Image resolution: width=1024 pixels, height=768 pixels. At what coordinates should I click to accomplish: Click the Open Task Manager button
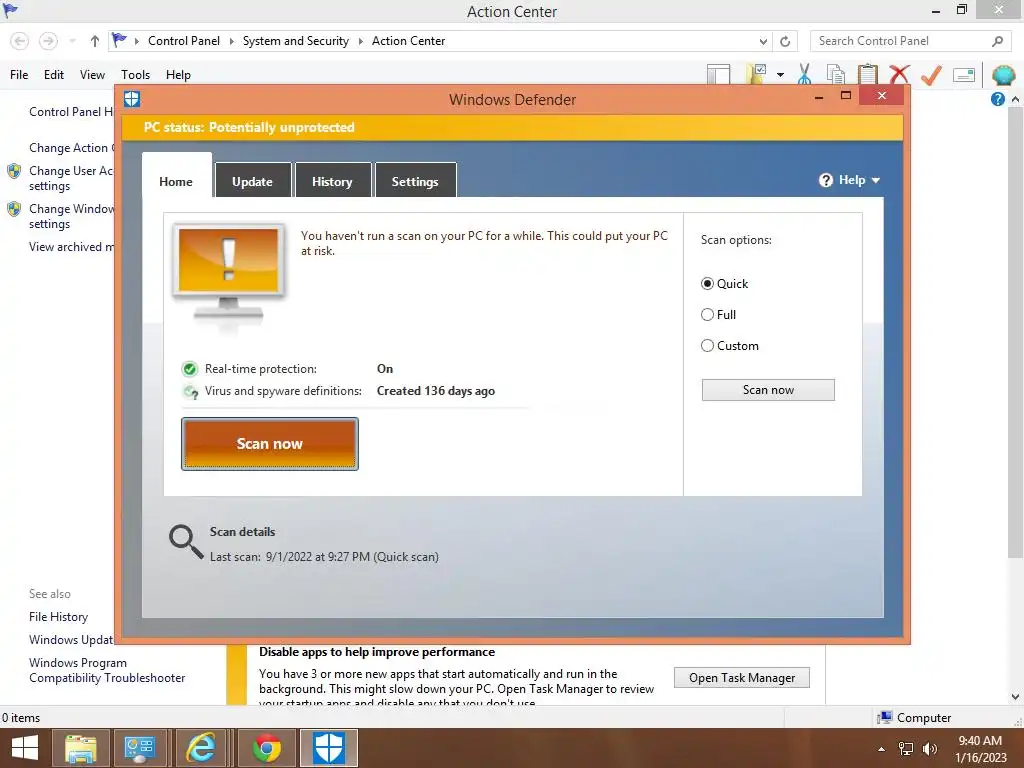[742, 678]
